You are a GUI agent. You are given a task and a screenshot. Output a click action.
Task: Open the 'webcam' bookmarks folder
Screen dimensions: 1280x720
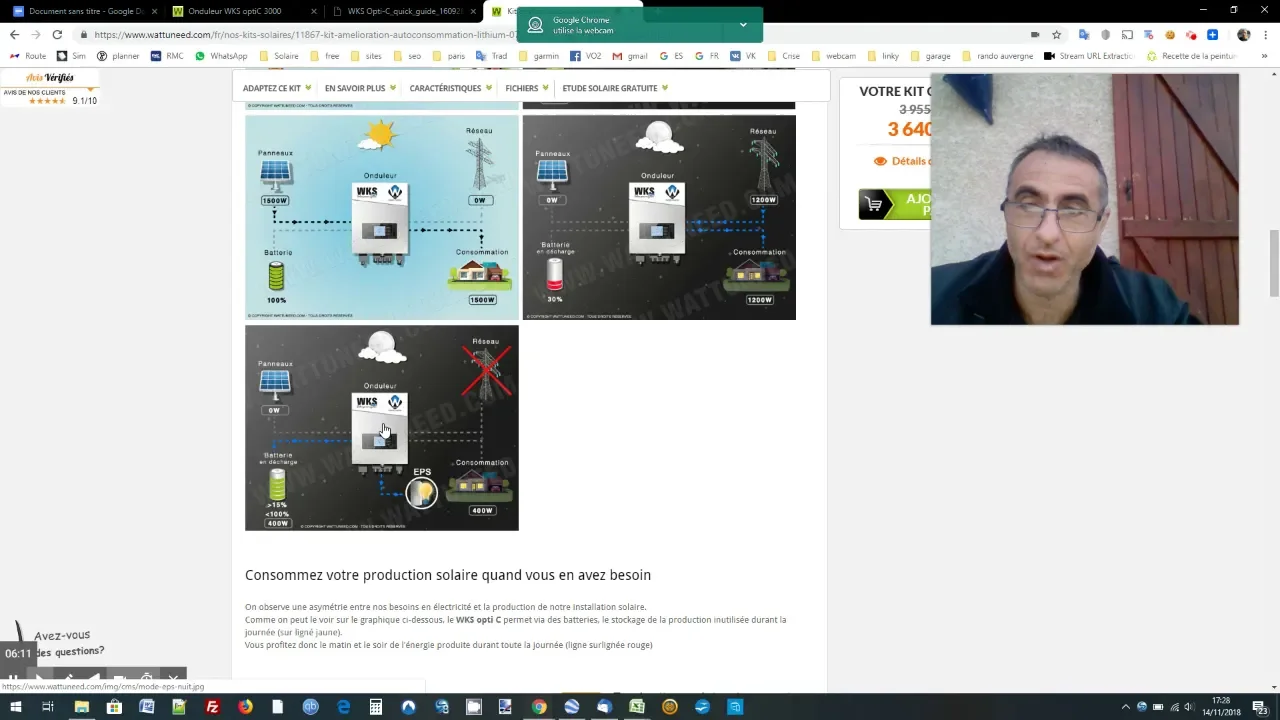833,56
